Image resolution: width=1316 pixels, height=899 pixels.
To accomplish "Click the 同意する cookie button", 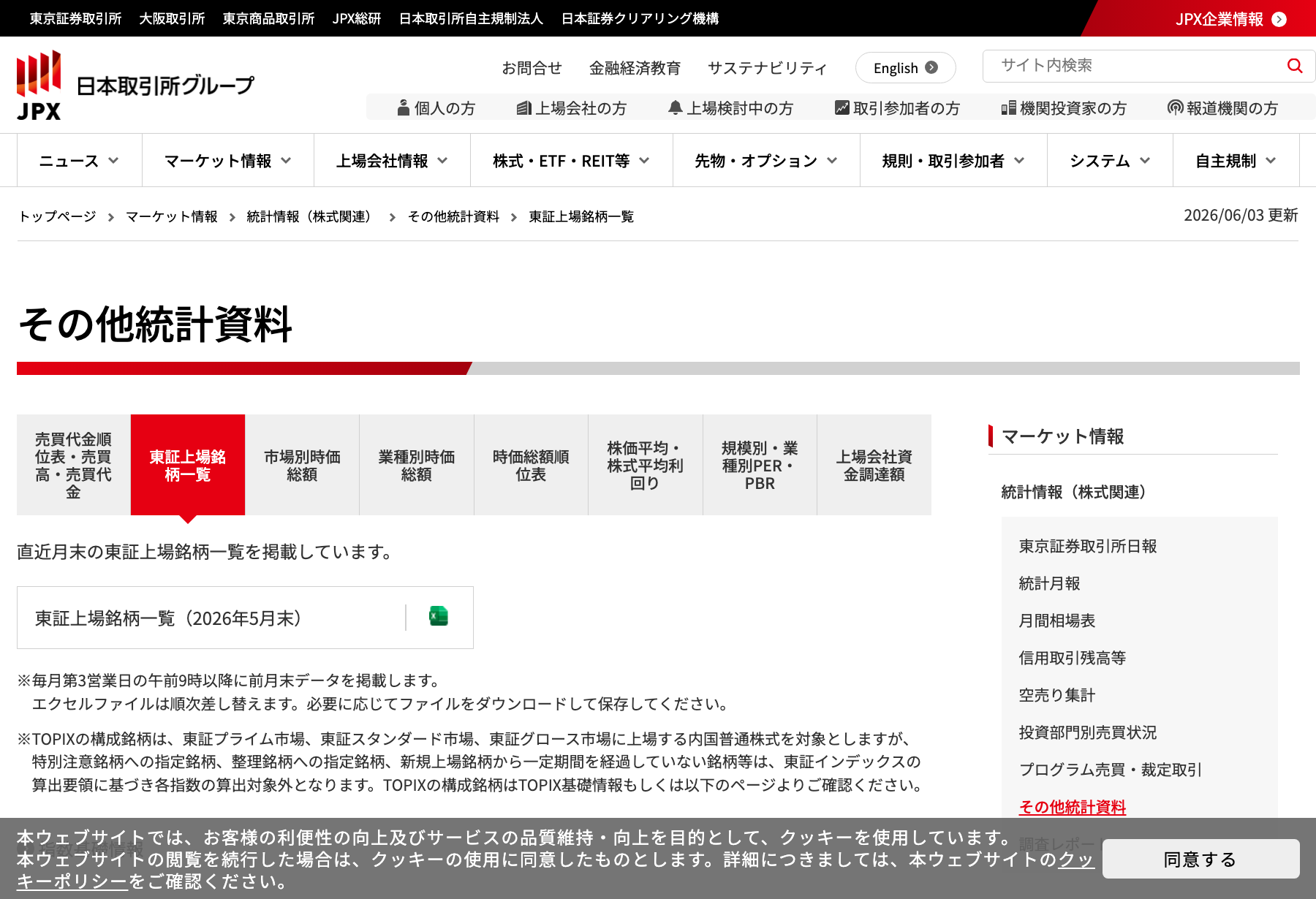I will click(1200, 859).
